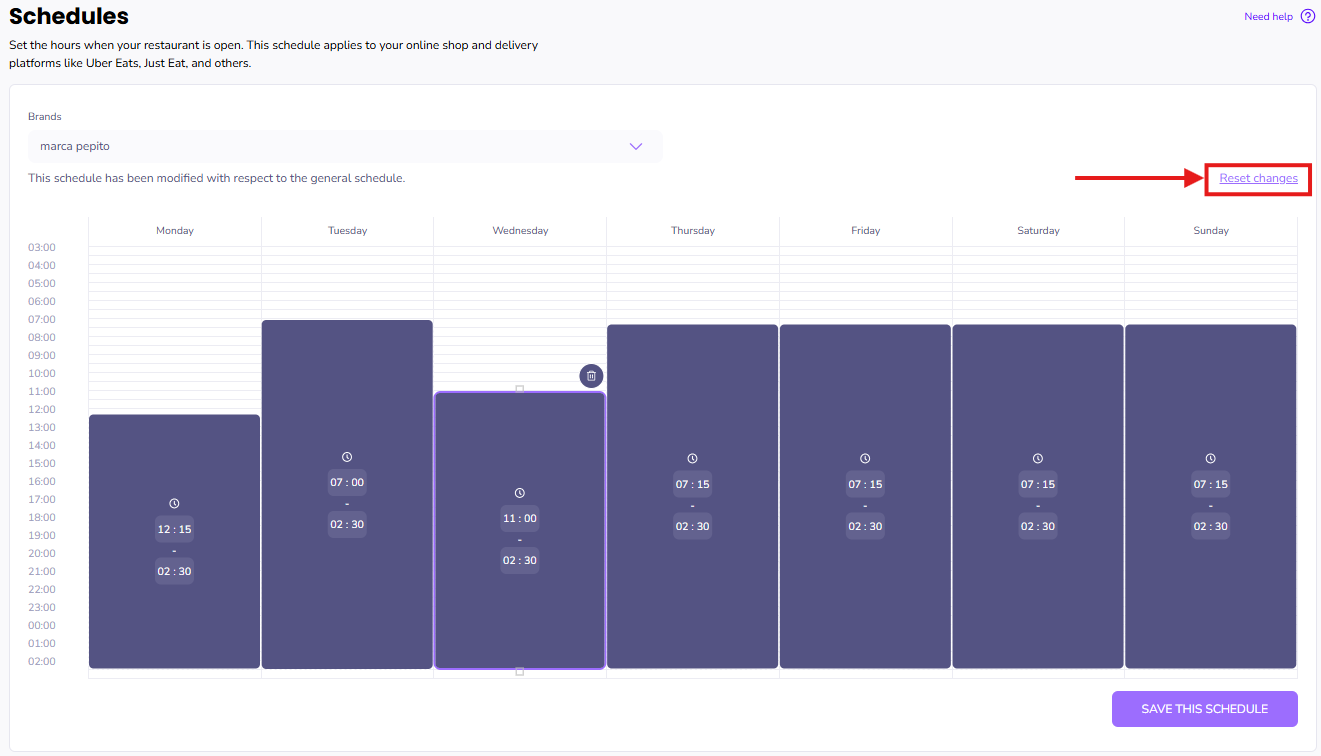Edit Sunday start time 07 : 15

pos(1210,484)
